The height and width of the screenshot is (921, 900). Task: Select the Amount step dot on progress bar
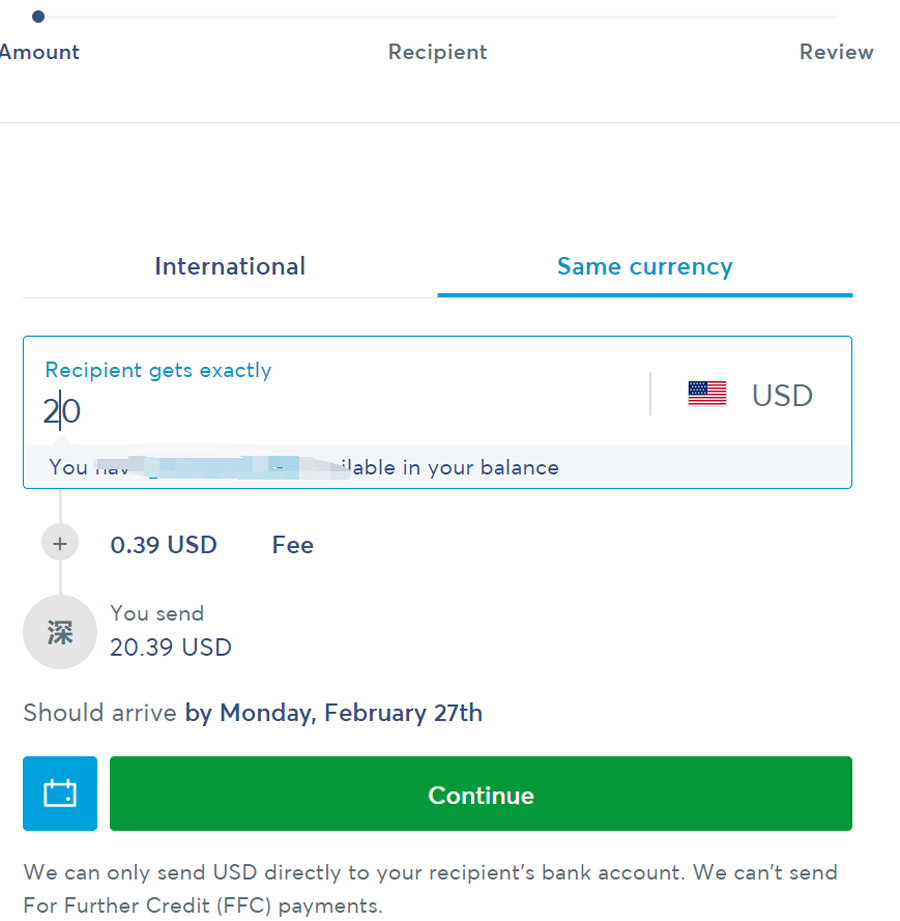(38, 16)
